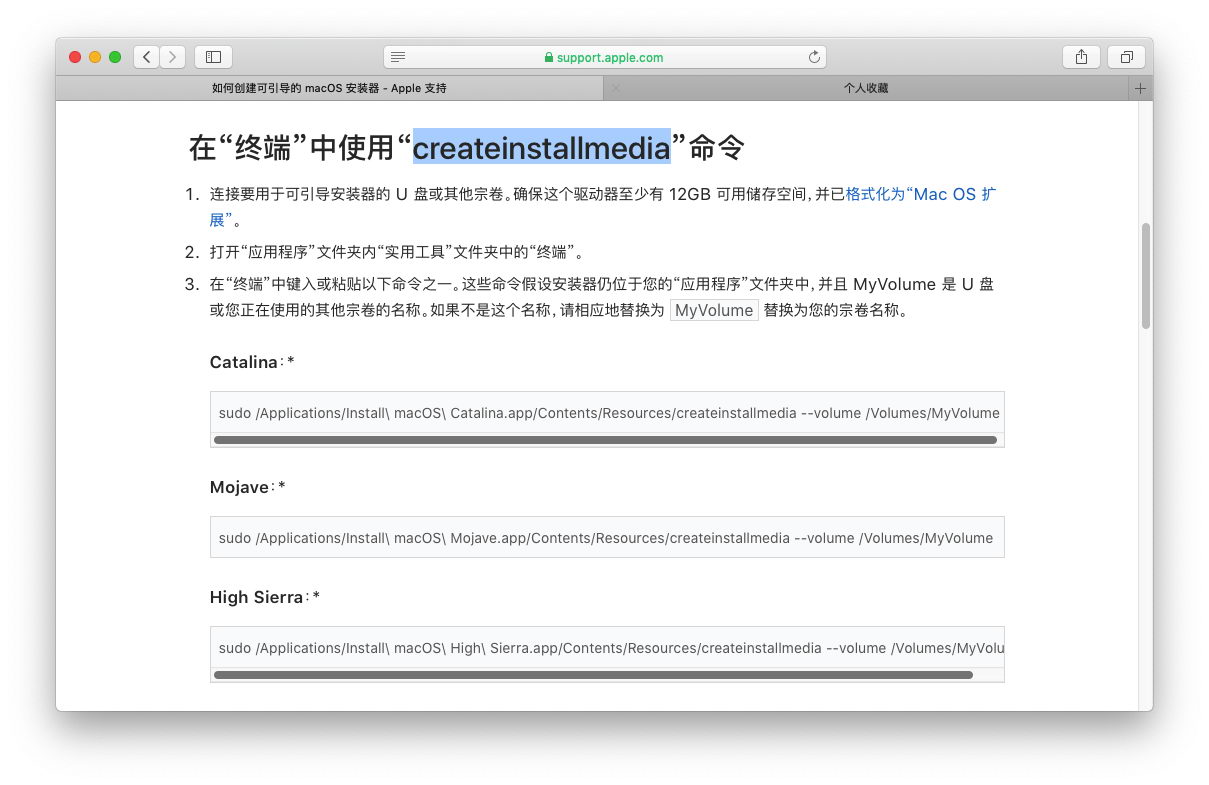Viewport: 1209px width, 785px height.
Task: Navigate back to the previous page
Action: point(146,56)
